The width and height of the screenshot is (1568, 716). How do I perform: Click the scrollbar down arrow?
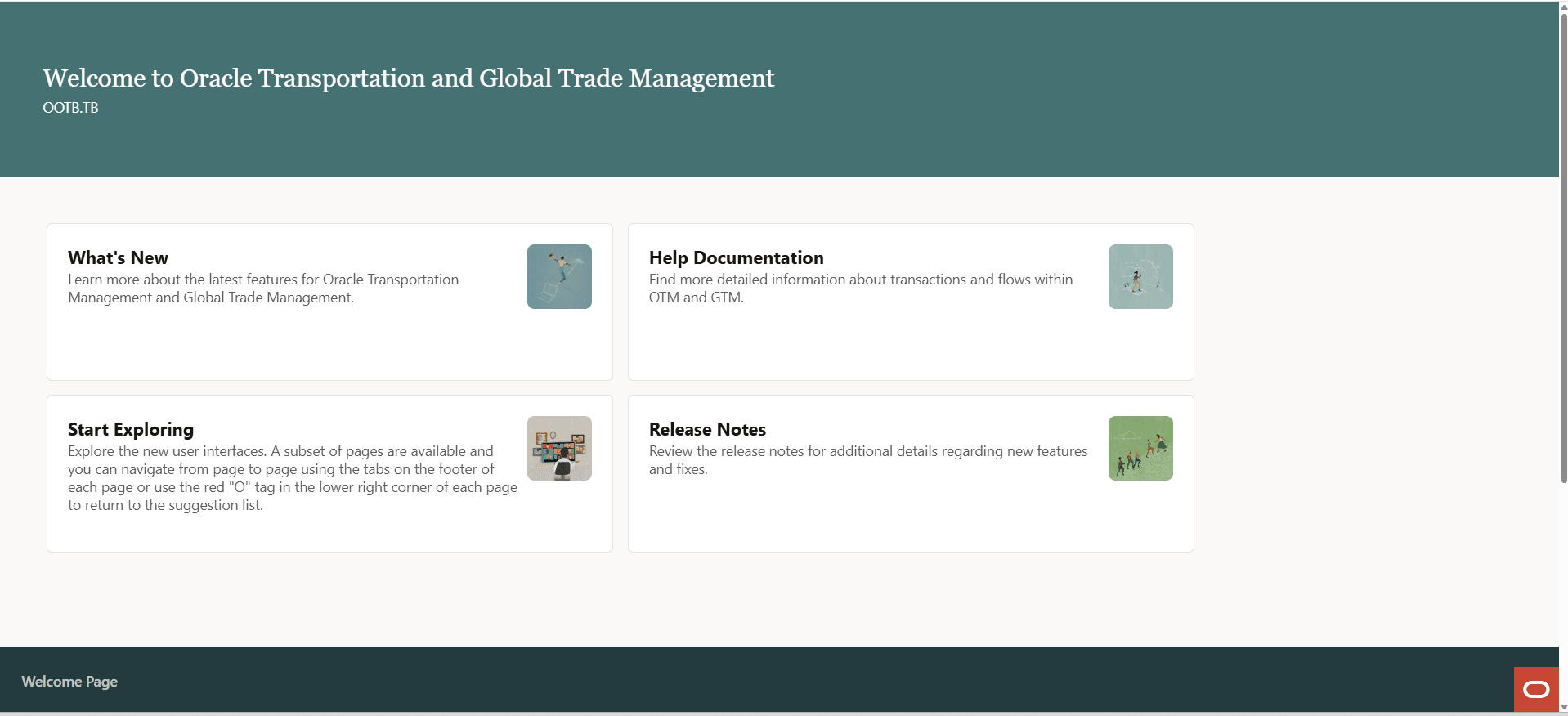click(x=1564, y=709)
